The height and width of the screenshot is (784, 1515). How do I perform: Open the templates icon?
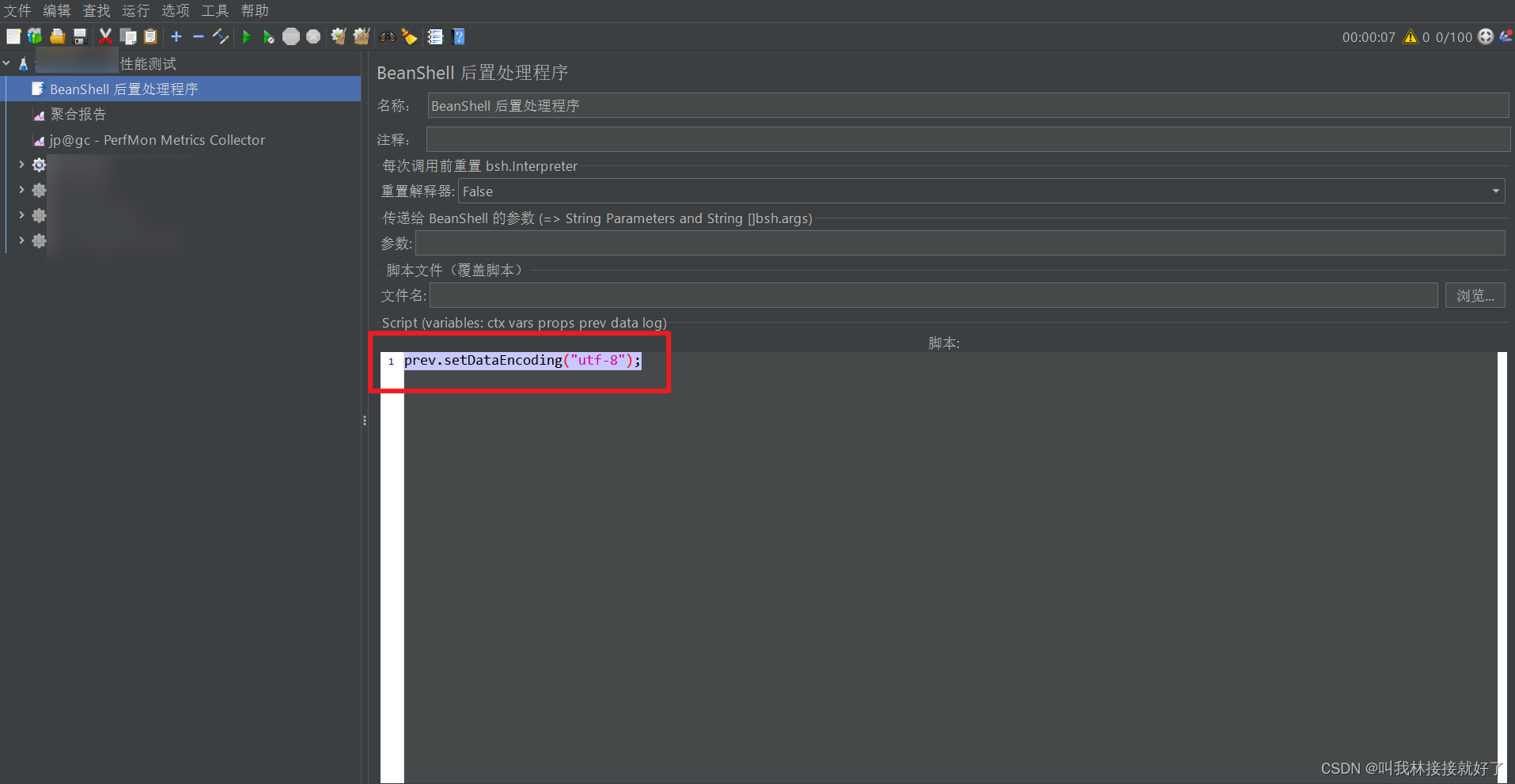point(35,36)
